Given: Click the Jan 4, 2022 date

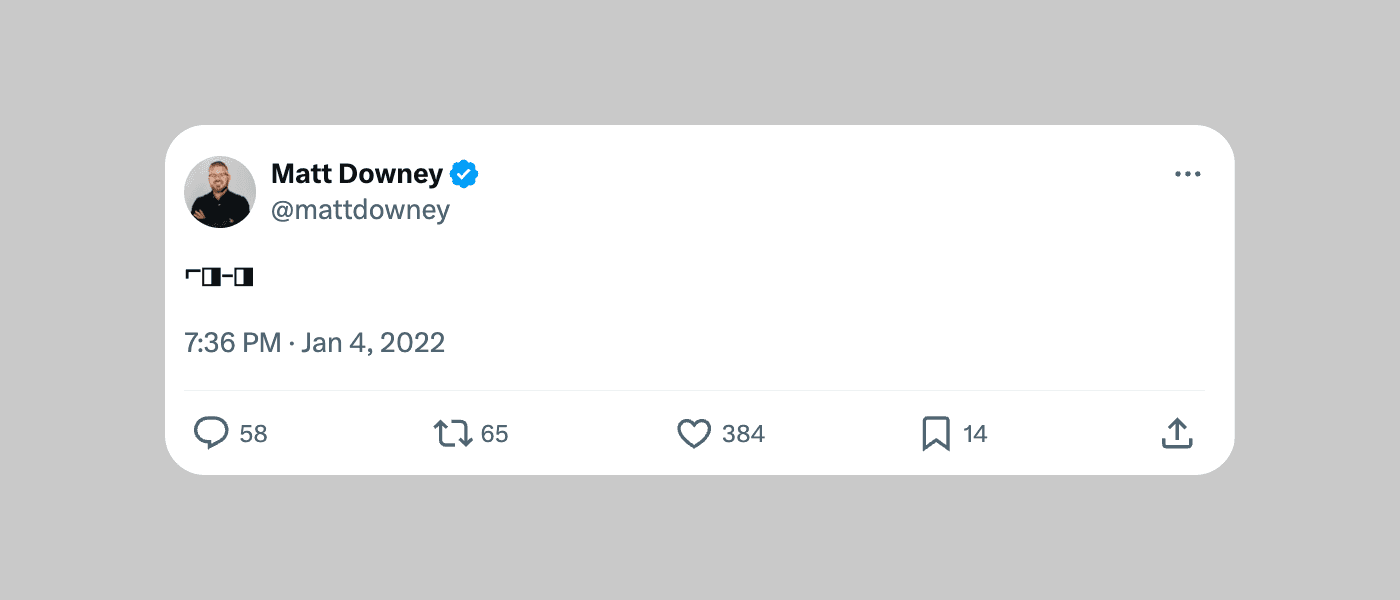Looking at the screenshot, I should (x=373, y=343).
